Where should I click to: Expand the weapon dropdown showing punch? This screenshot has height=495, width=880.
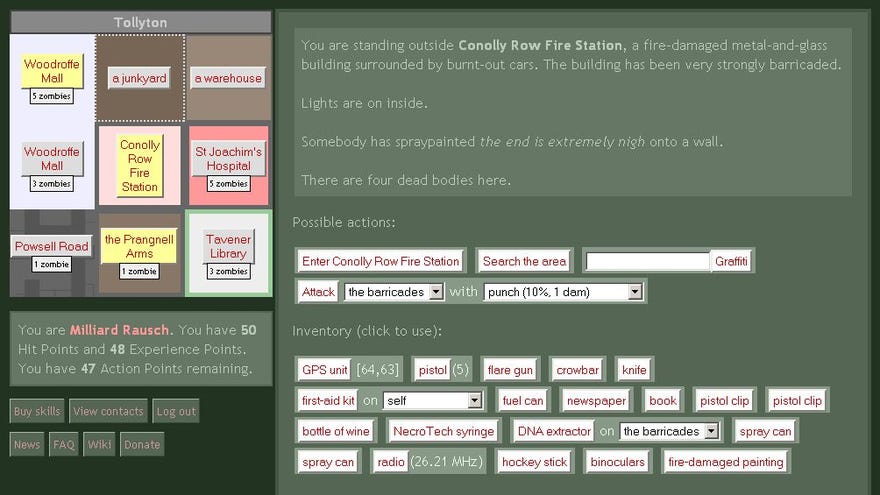(562, 292)
